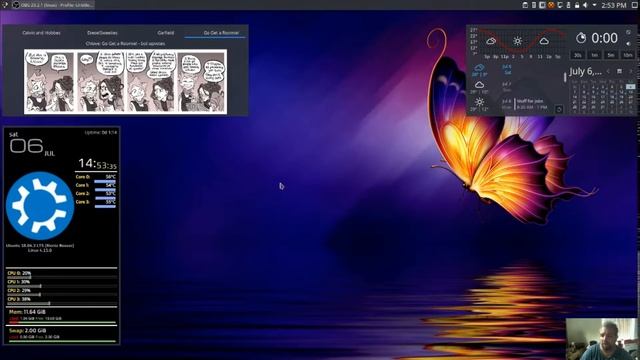This screenshot has width=640, height=360.
Task: Click the CPU 3 usage bar
Action: (62, 303)
